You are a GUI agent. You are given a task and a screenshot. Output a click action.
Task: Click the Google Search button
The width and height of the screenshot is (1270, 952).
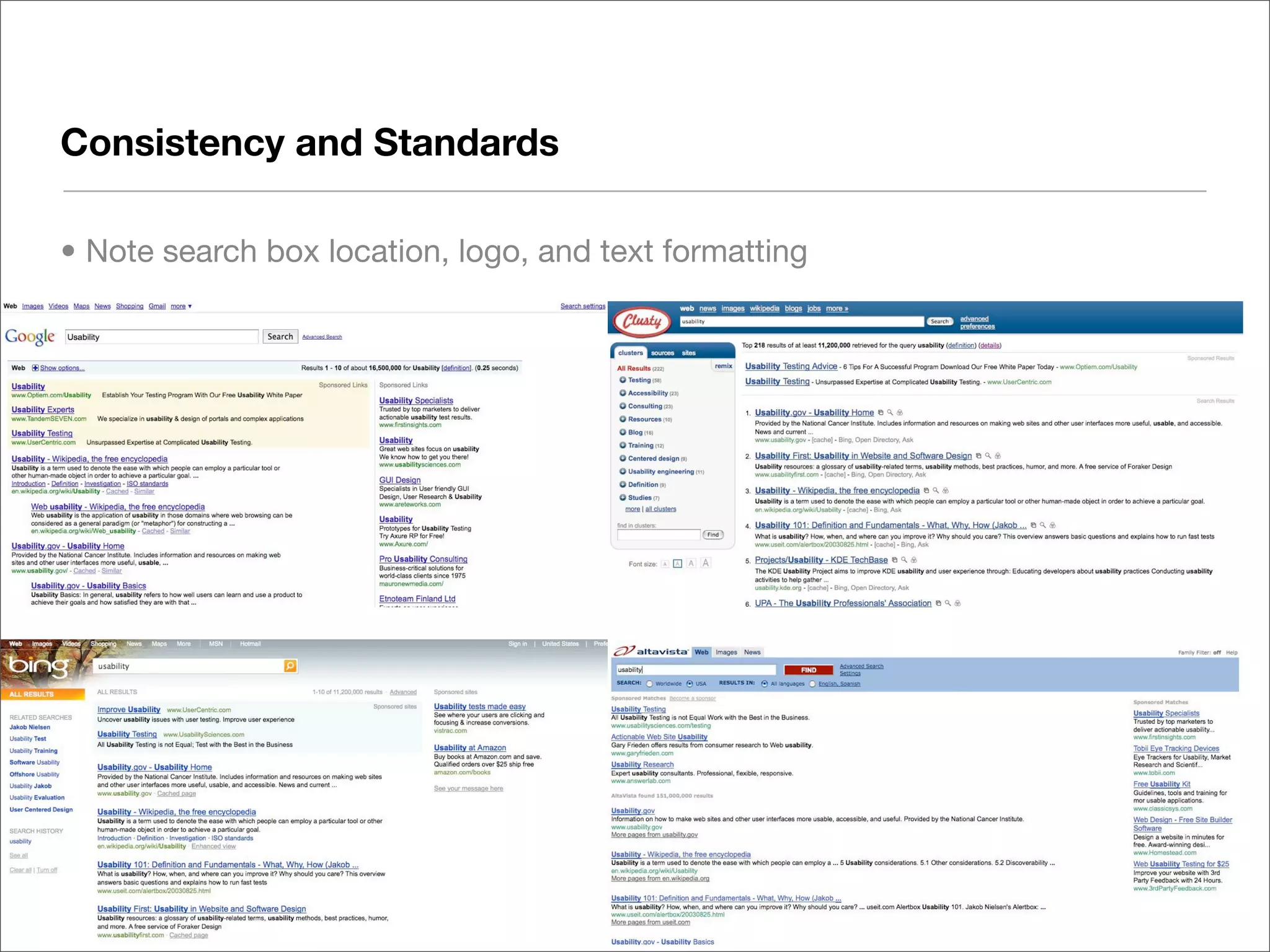pos(280,337)
